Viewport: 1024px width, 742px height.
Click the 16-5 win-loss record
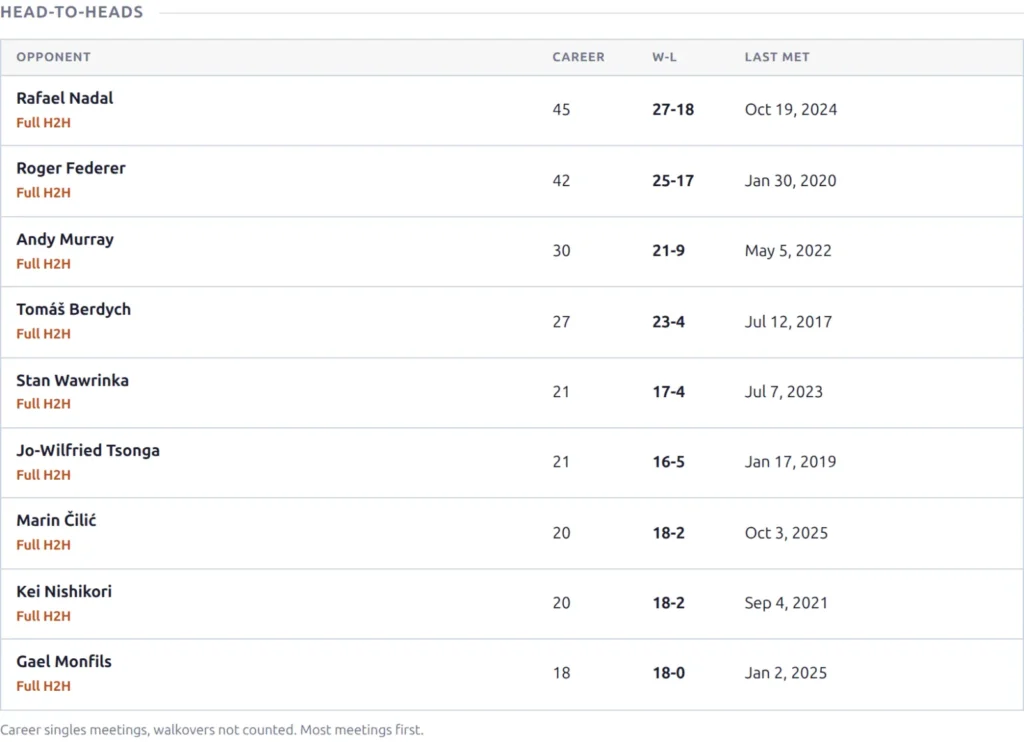coord(668,462)
